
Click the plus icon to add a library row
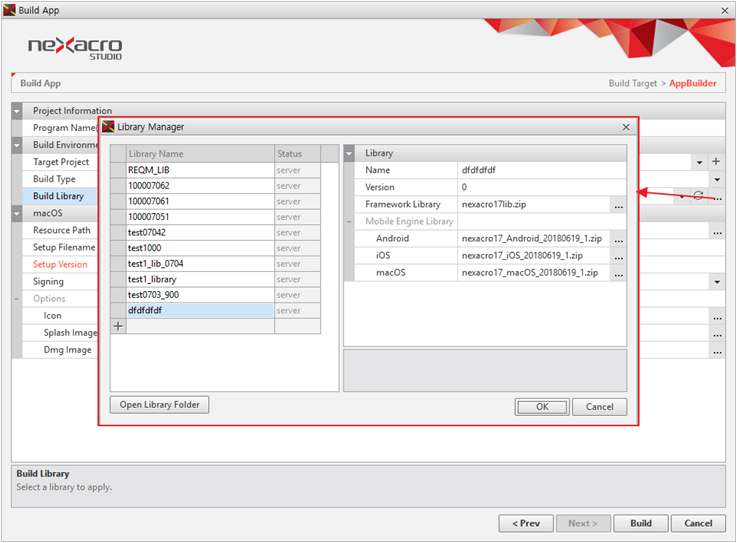(x=118, y=326)
